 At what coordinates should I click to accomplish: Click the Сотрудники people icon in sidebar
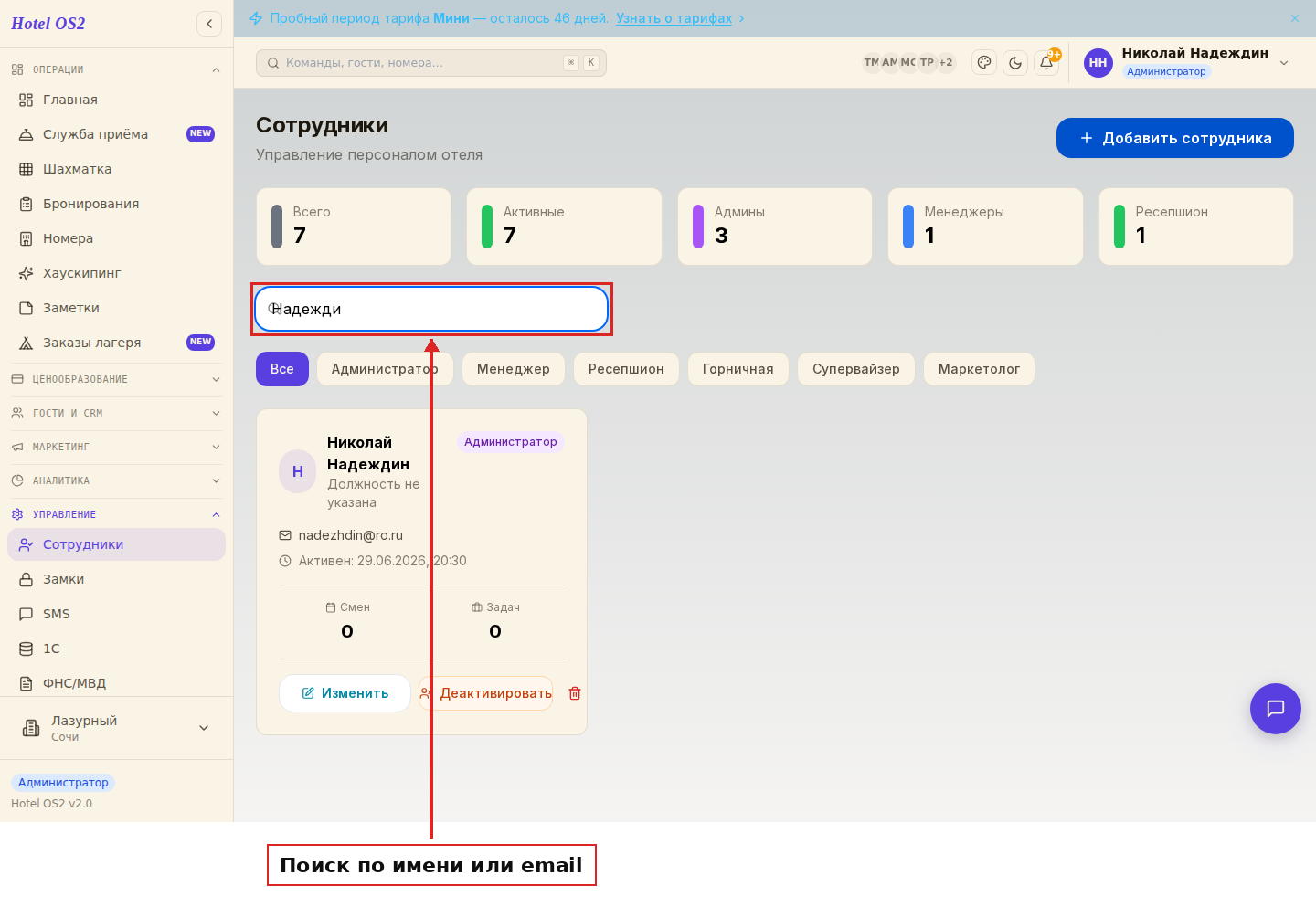27,544
